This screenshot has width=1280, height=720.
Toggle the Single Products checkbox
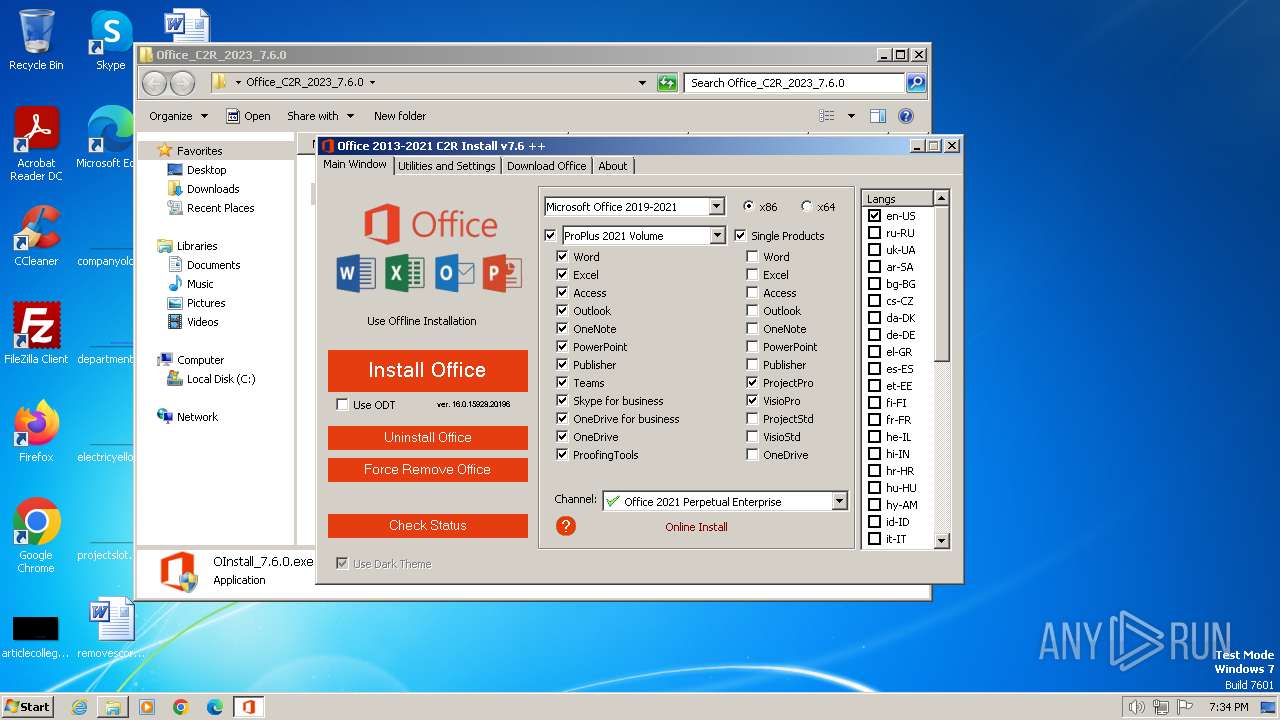[x=740, y=236]
